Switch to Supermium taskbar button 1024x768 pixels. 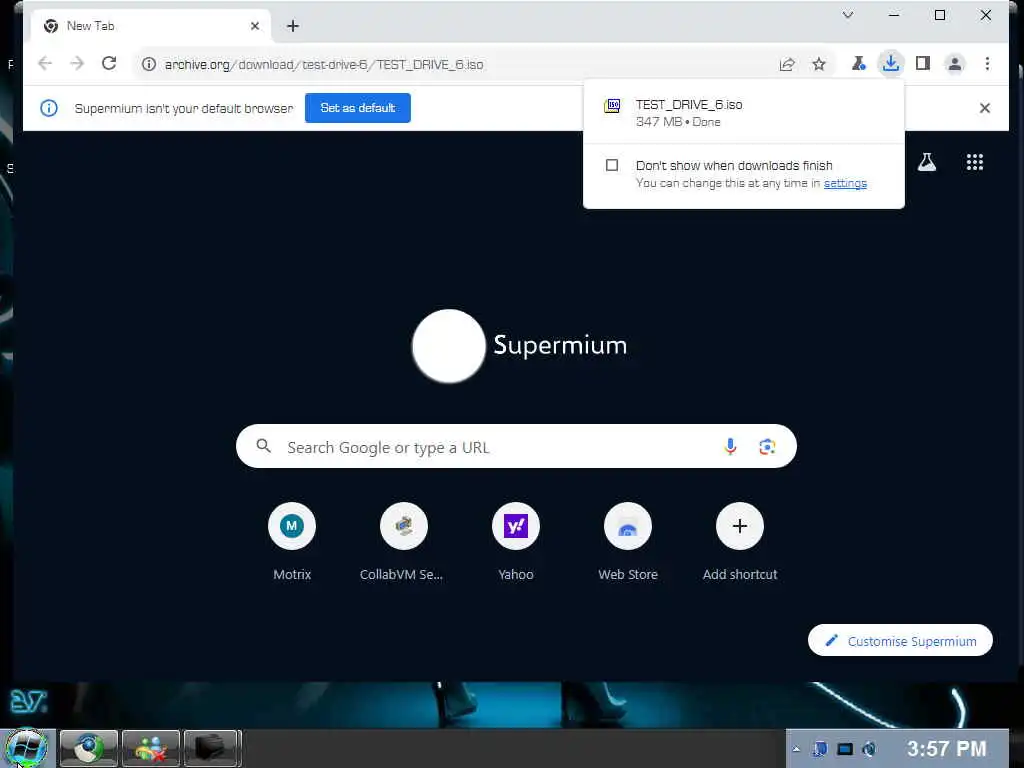pyautogui.click(x=89, y=748)
